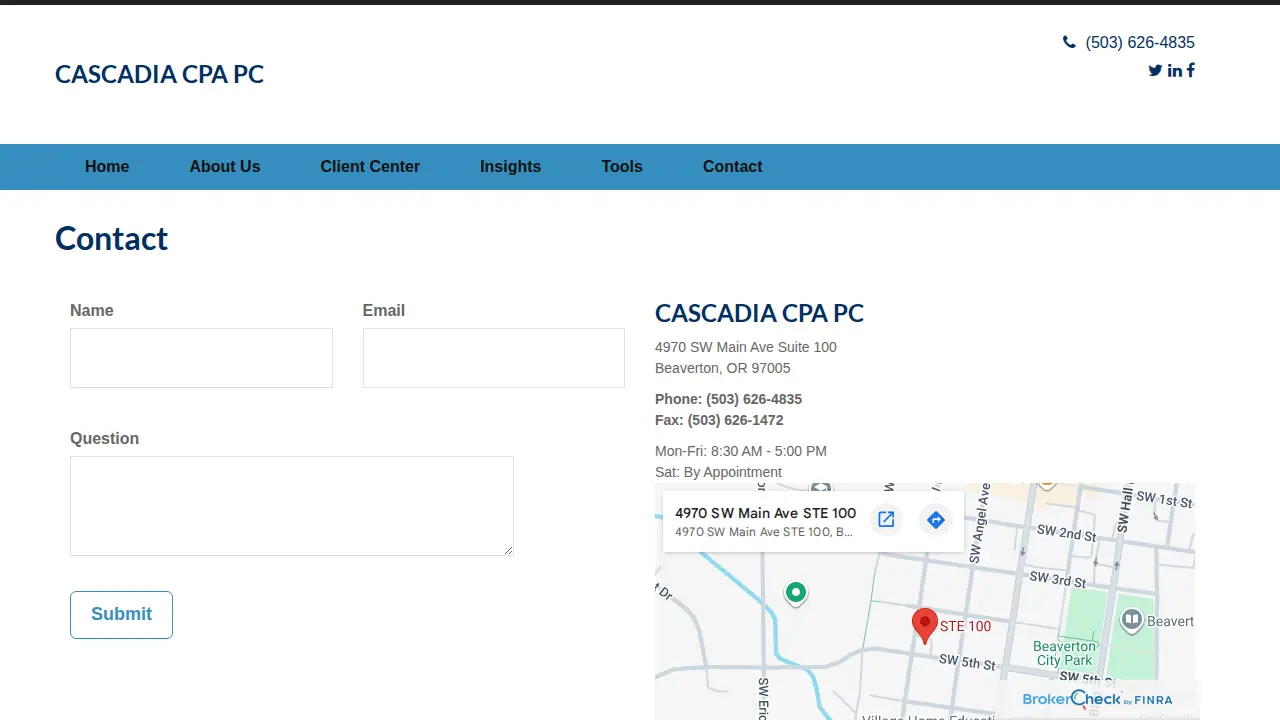Click the Mon-Fri: 8:30 AM - 5:00 PM hours text

coord(741,451)
